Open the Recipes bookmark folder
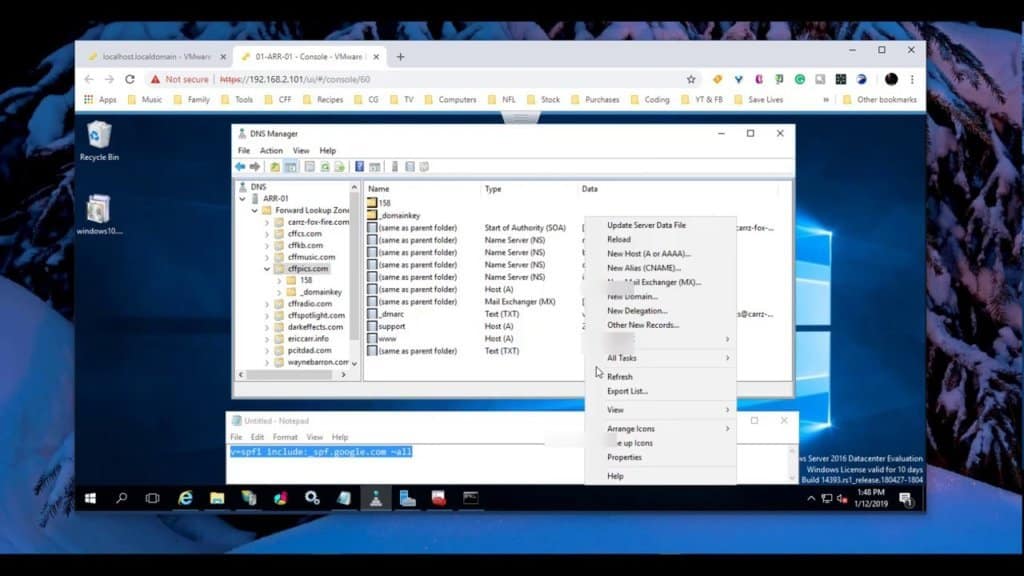 click(323, 100)
